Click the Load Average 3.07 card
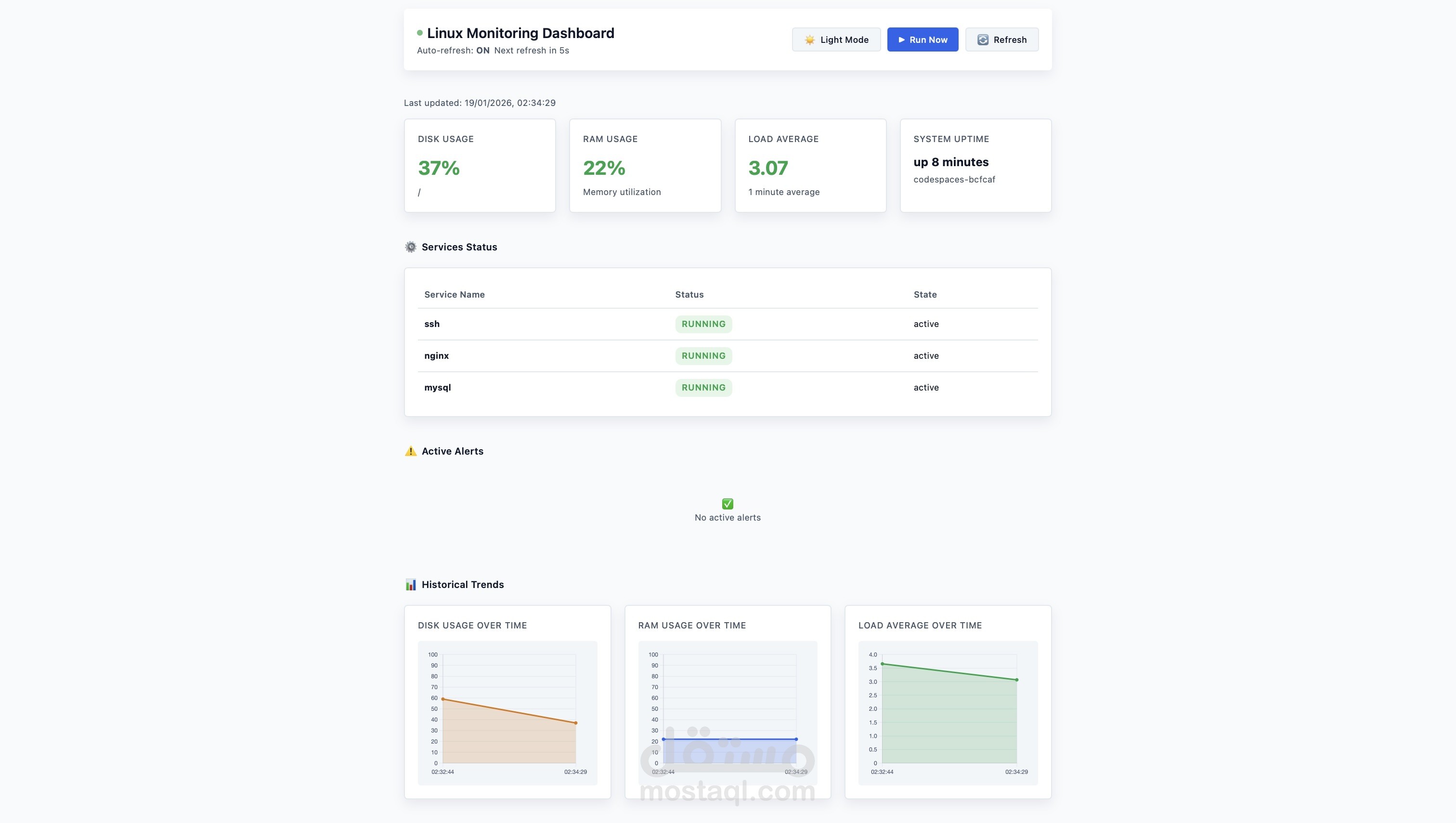The width and height of the screenshot is (1456, 823). (x=810, y=166)
